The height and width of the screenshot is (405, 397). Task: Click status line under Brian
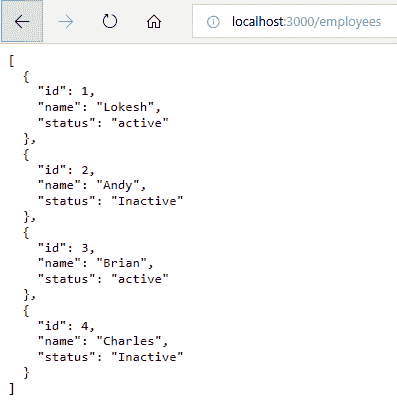coord(103,279)
